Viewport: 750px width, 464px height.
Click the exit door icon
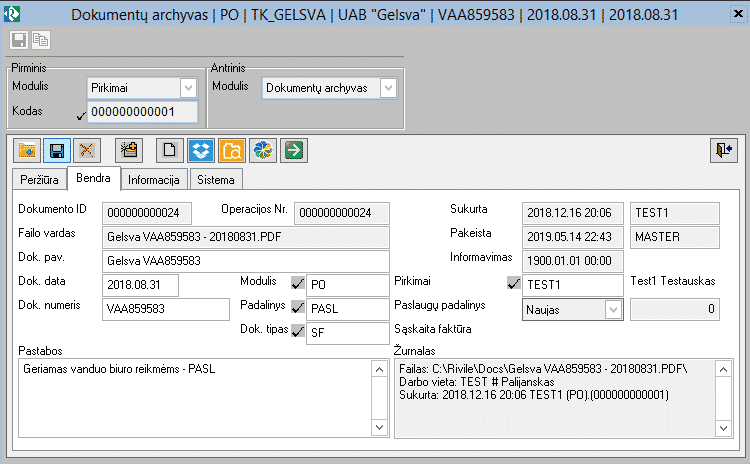click(x=723, y=150)
